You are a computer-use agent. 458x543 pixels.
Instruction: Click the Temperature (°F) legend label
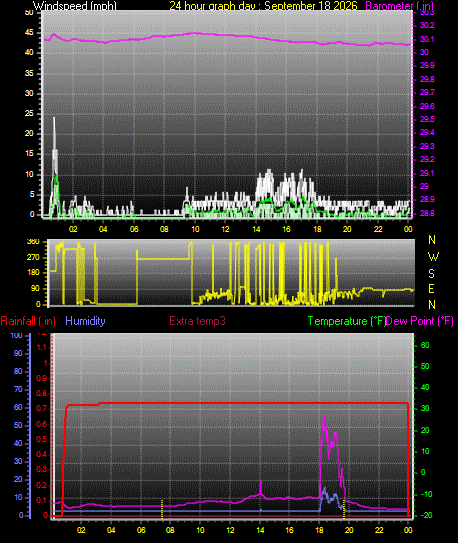(347, 321)
